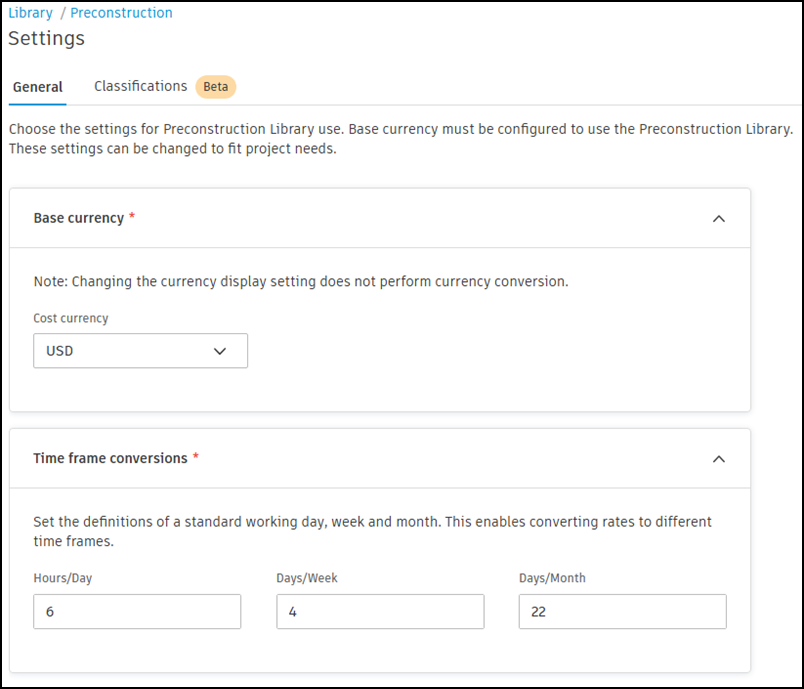
Task: Click the Beta badge beside Classifications
Action: 215,87
